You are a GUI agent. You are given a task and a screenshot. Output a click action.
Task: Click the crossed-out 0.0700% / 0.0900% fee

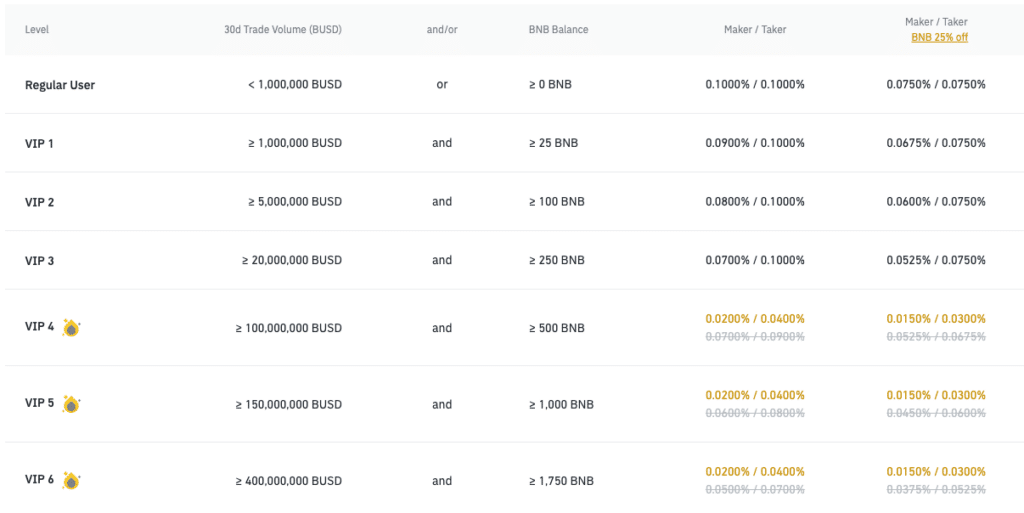pos(755,337)
